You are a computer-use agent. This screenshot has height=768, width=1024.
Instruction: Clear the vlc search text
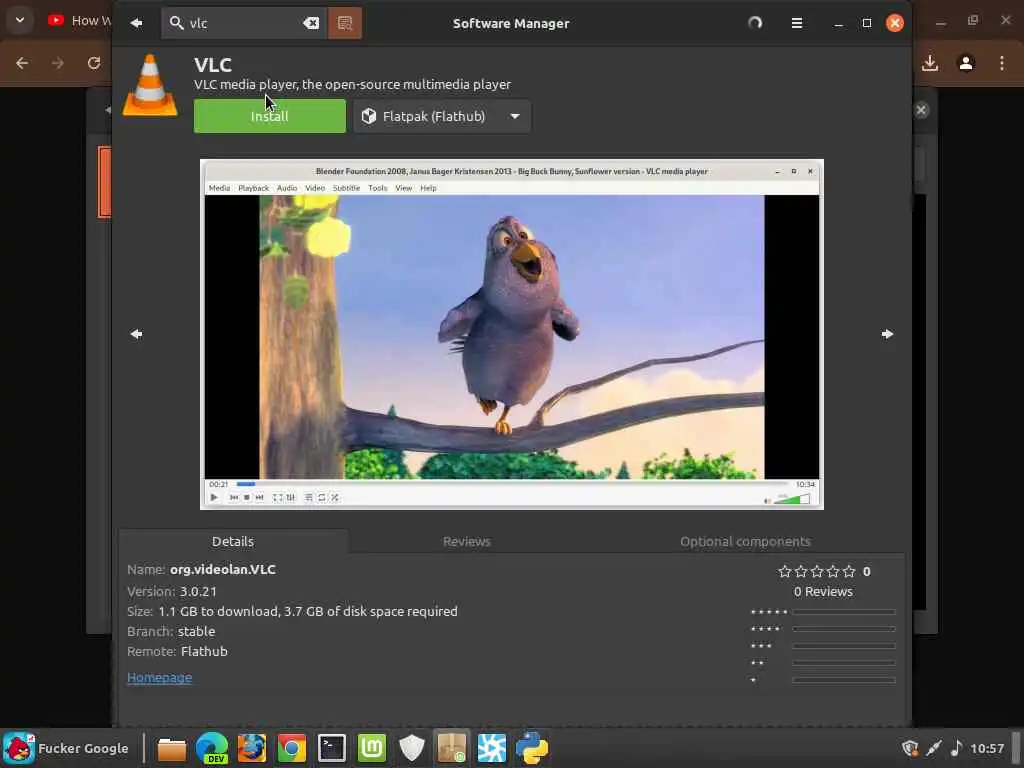(x=312, y=24)
